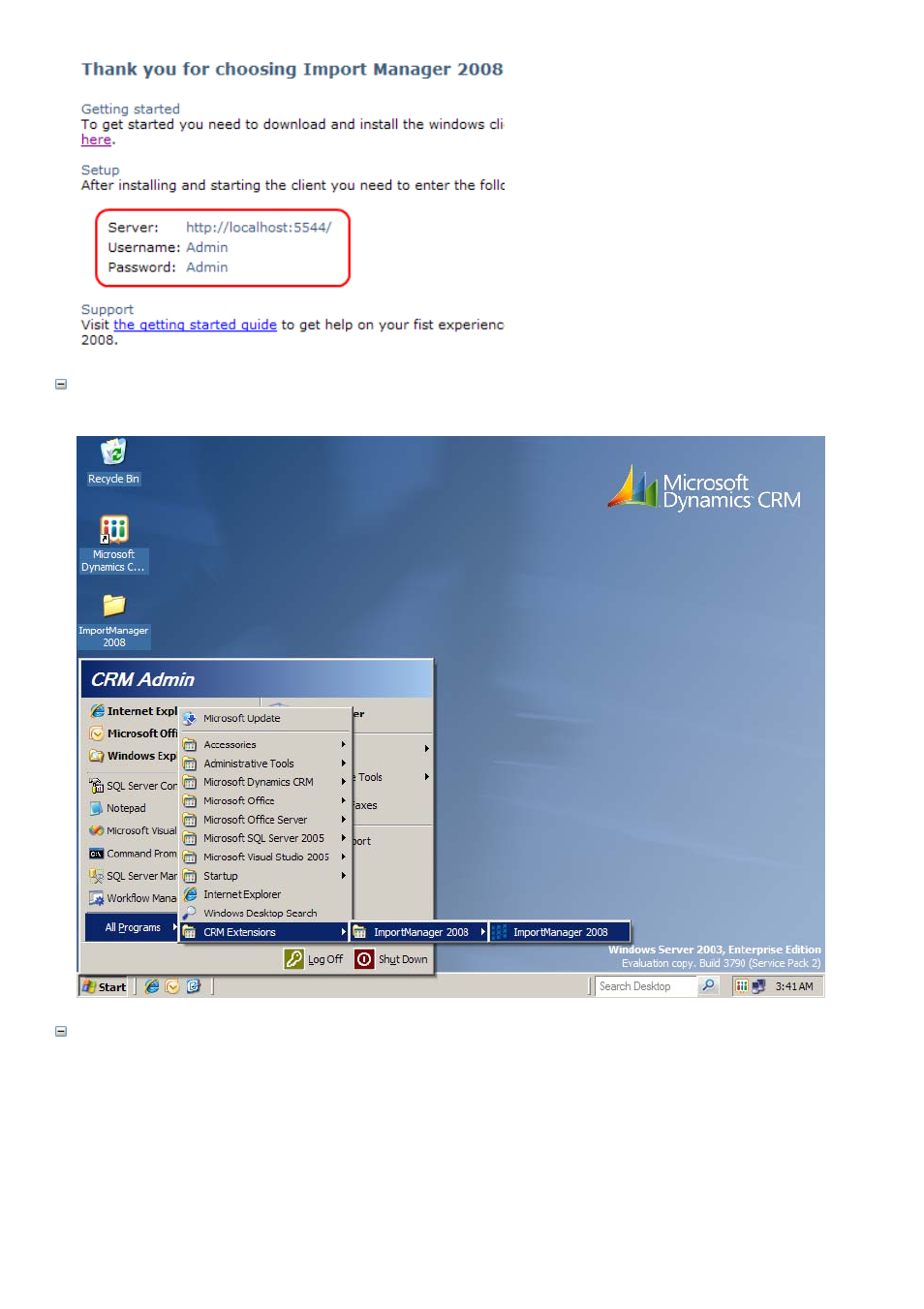Launch Microsoft Visual Studio from recent programs
The height and width of the screenshot is (1309, 924).
pos(134,830)
